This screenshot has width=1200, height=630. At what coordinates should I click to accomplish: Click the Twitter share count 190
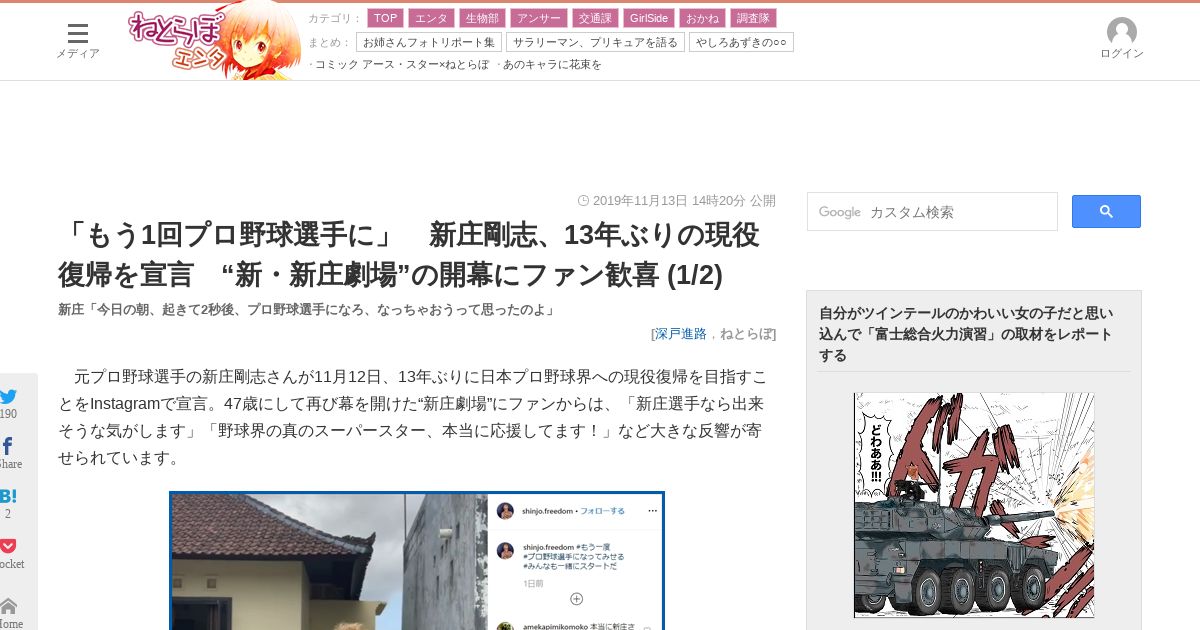(x=8, y=414)
